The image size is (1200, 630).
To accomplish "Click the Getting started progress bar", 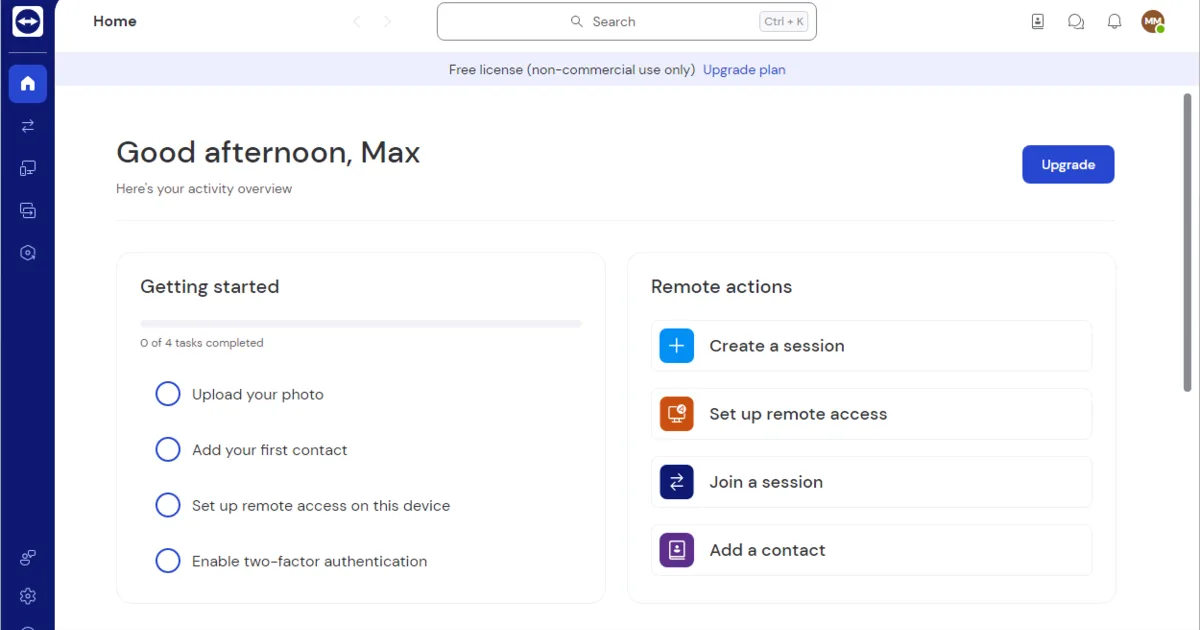I will tap(361, 324).
